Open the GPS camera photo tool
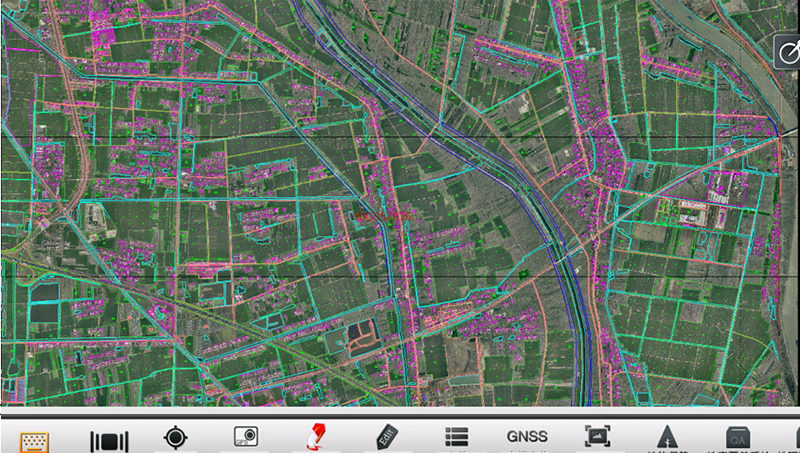This screenshot has height=453, width=800. 246,437
